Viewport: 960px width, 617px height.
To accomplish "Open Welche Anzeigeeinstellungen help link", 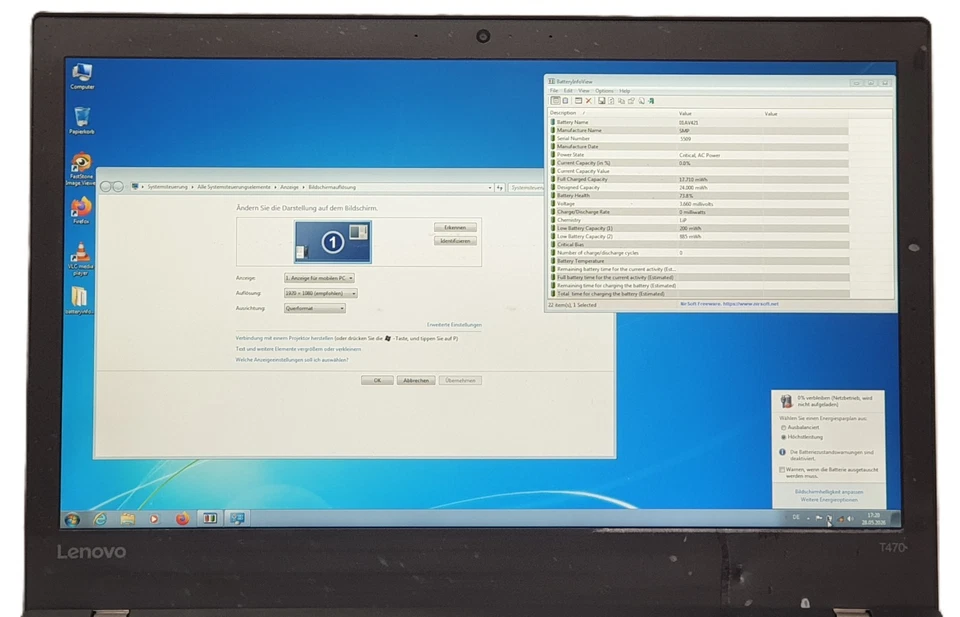I will coord(291,361).
